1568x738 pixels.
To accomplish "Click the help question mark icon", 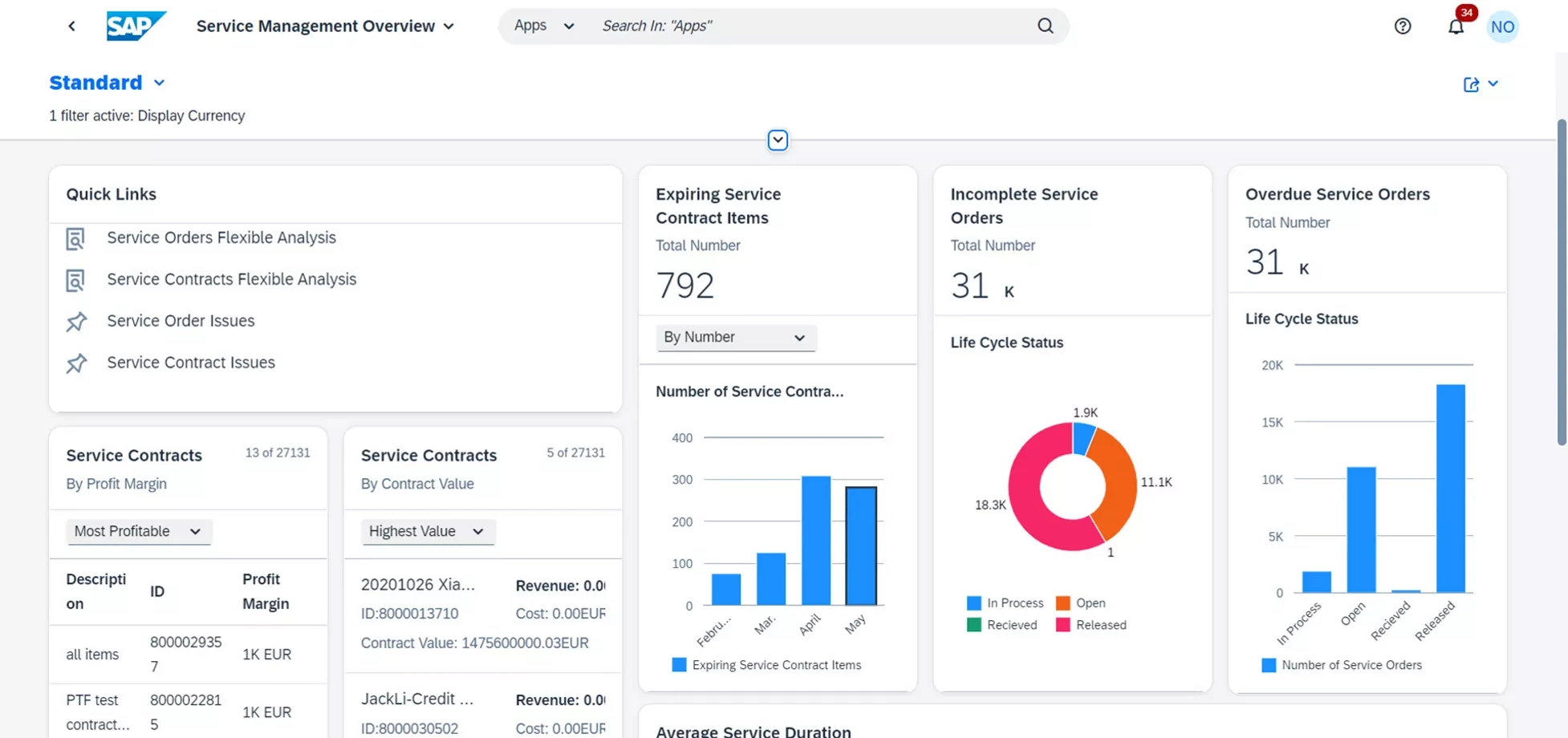I will (1402, 26).
